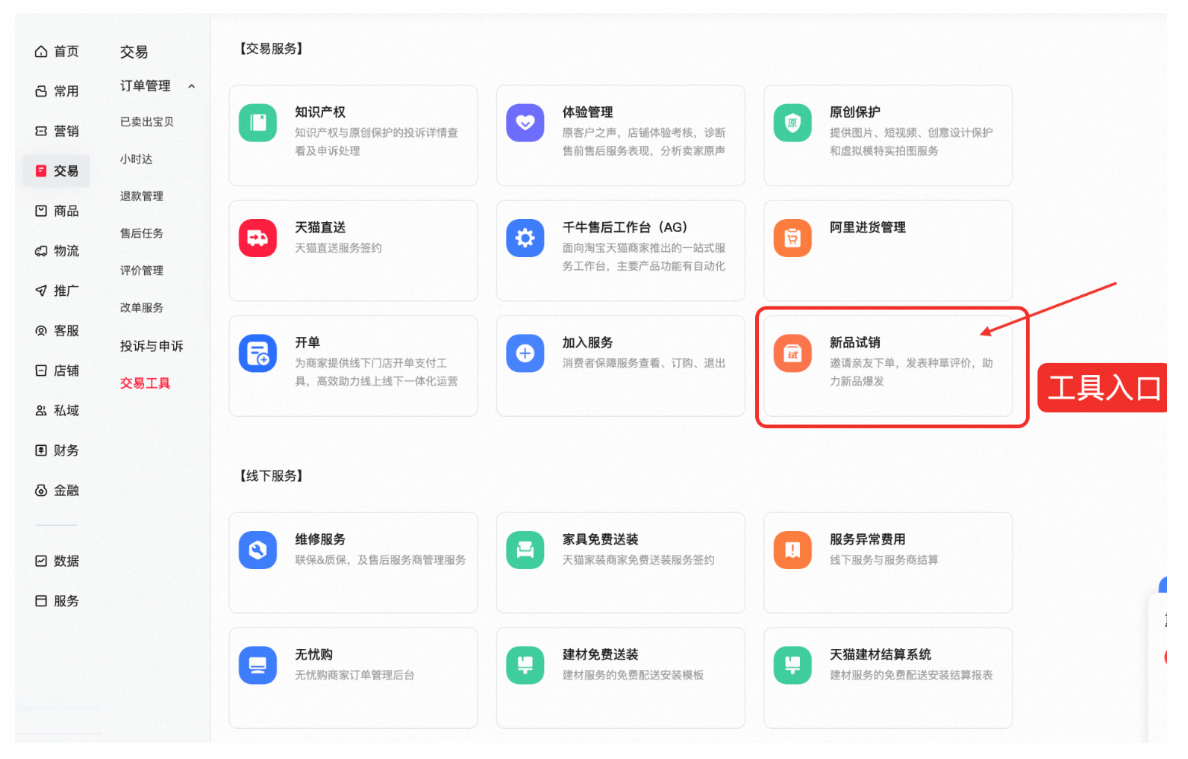This screenshot has width=1188, height=759.
Task: Open the 开单 card title
Action: click(307, 342)
